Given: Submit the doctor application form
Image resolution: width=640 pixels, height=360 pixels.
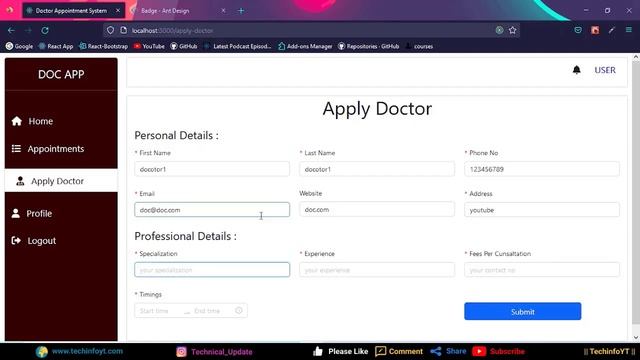Looking at the screenshot, I should [x=522, y=311].
